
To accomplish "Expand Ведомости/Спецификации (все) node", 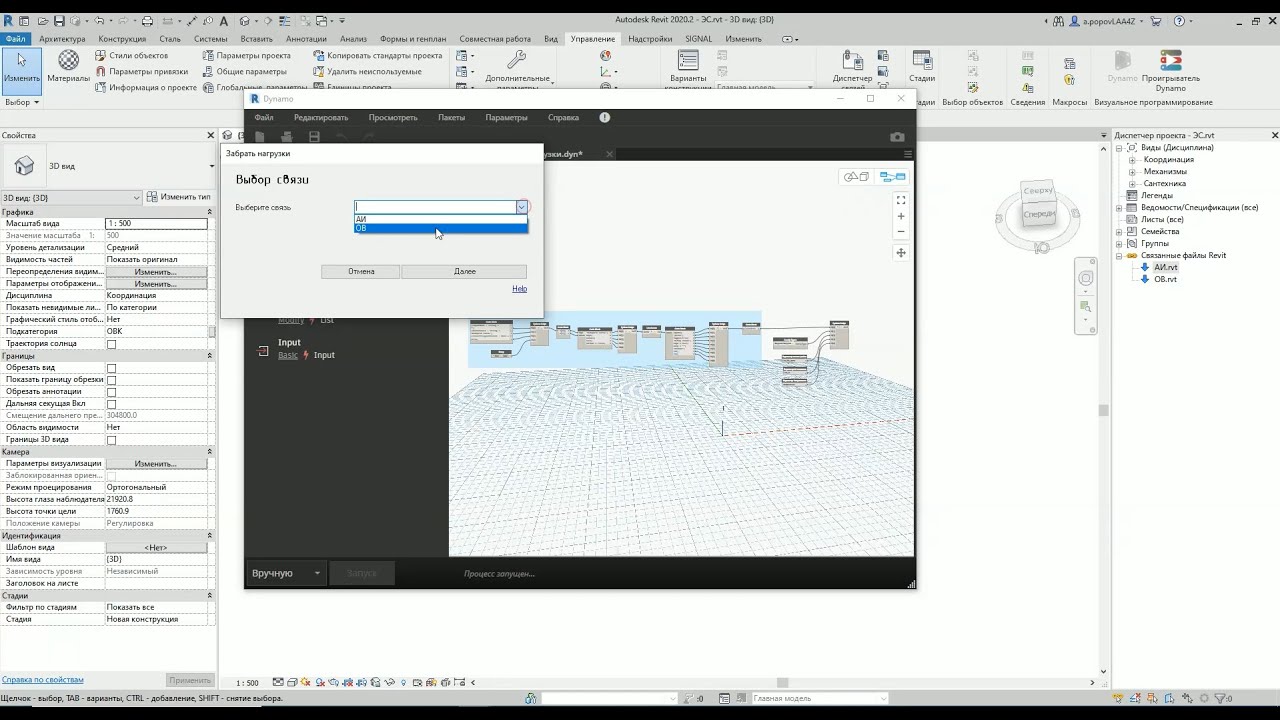I will pyautogui.click(x=1120, y=208).
